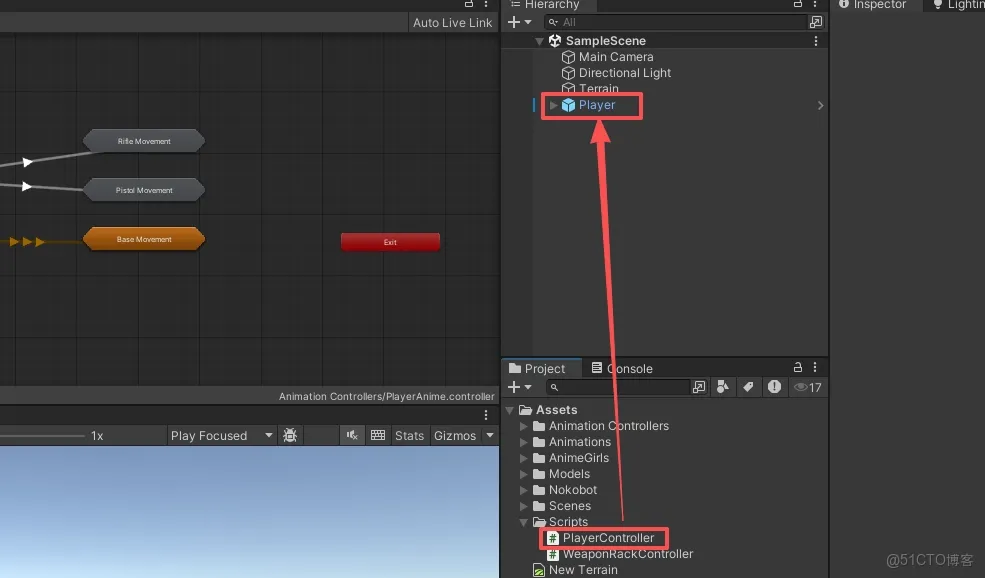Image resolution: width=985 pixels, height=578 pixels.
Task: Toggle Auto Live Link in the Animator
Action: (x=452, y=22)
